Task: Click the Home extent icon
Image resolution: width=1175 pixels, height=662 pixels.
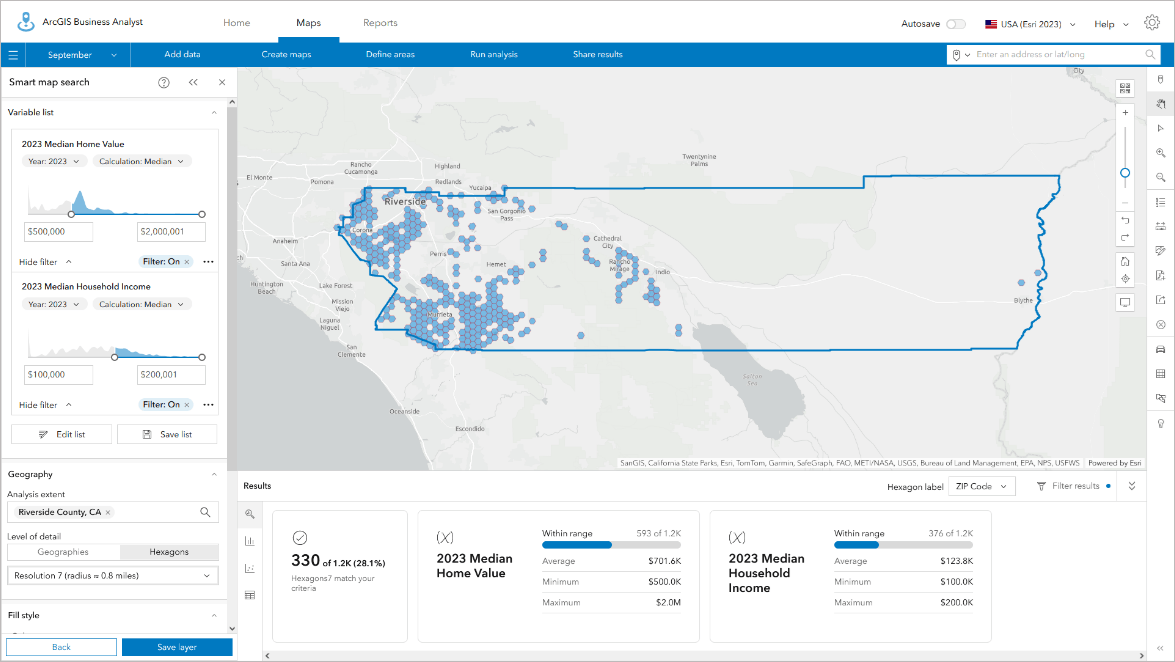Action: (x=1125, y=261)
